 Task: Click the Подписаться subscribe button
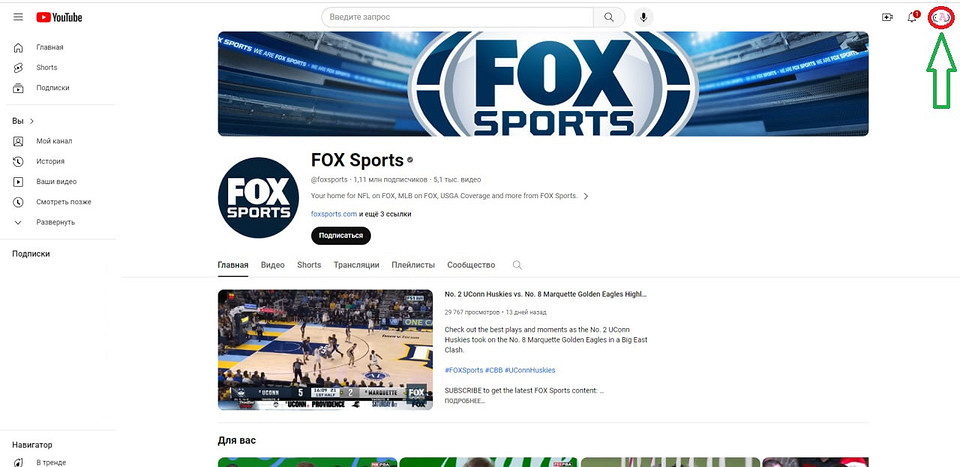tap(340, 235)
